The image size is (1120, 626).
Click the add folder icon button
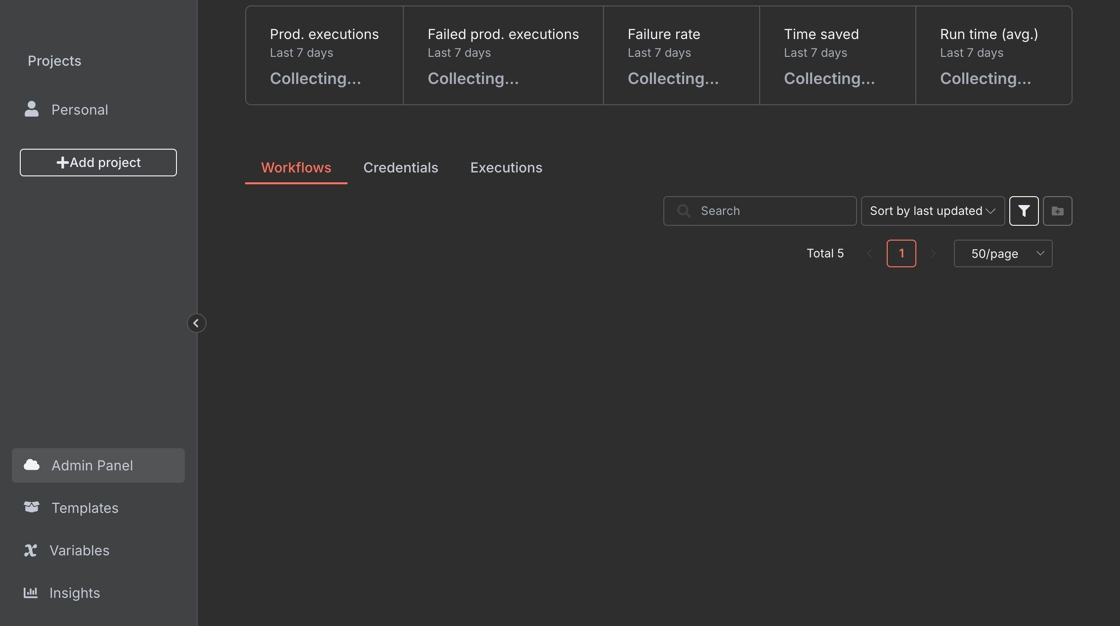tap(1058, 211)
